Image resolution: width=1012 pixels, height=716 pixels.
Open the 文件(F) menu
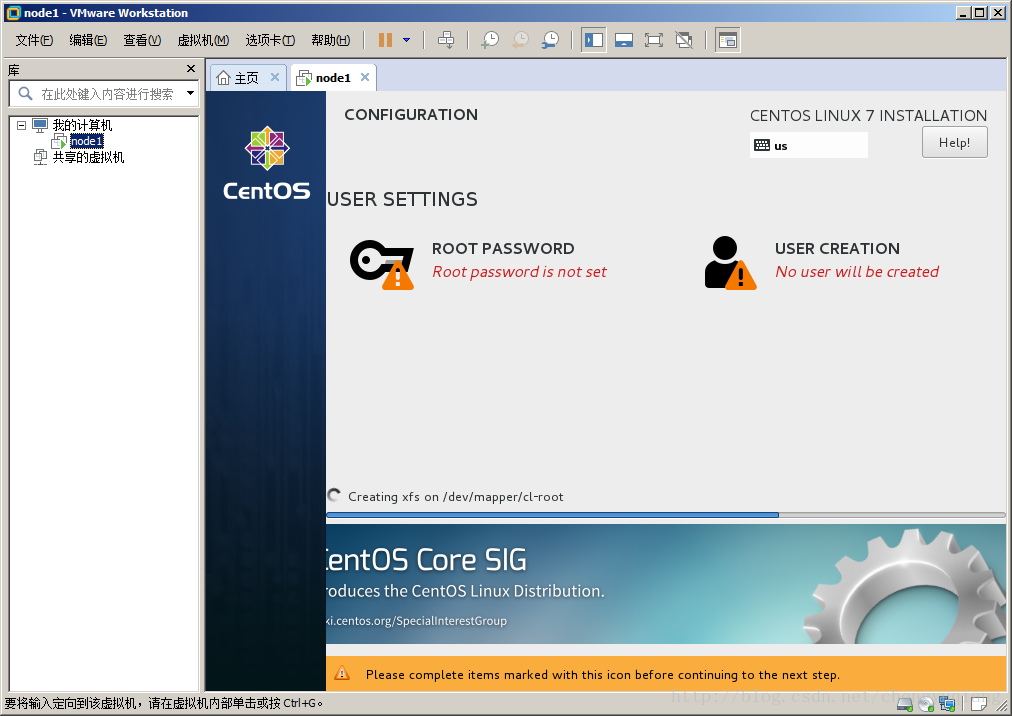coord(34,40)
